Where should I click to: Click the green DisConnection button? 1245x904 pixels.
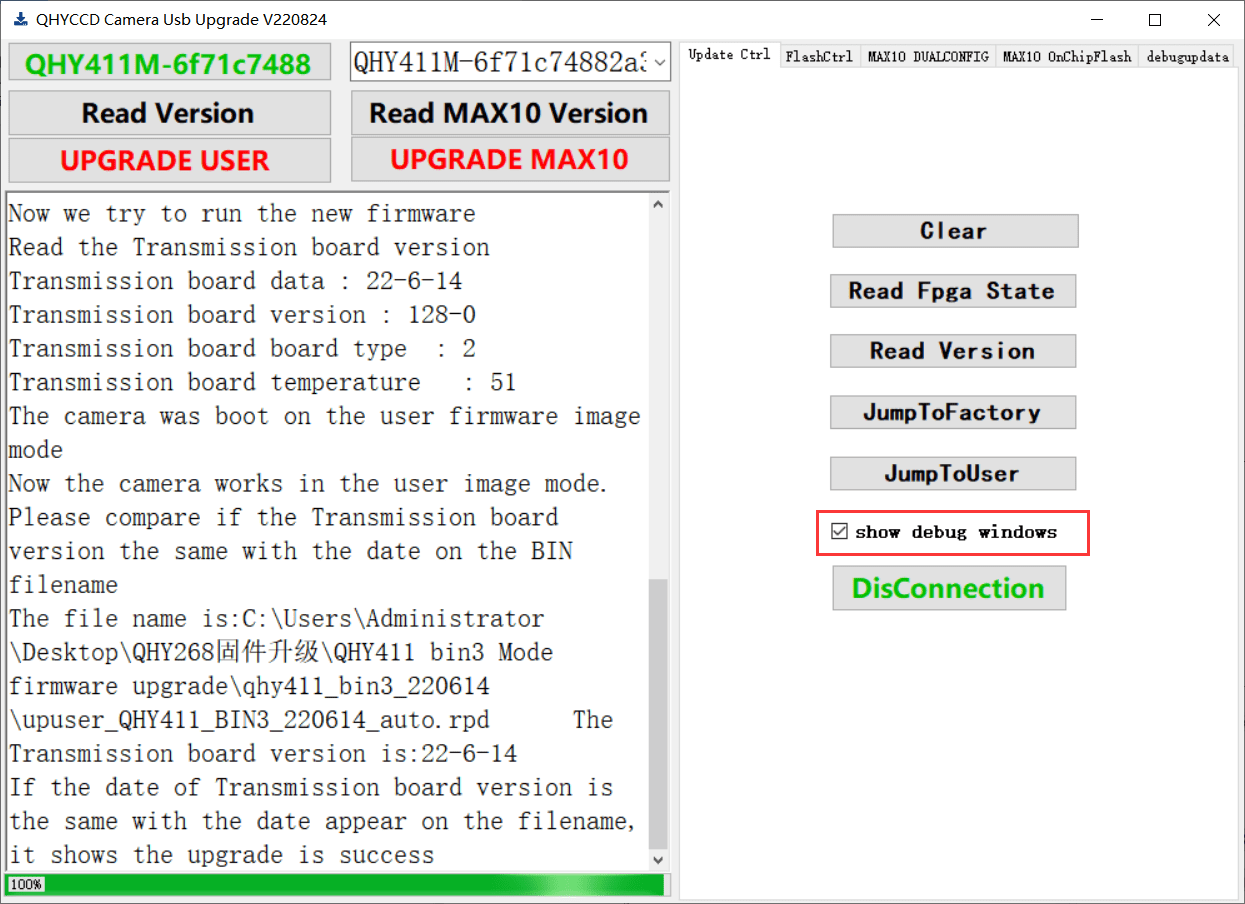tap(949, 588)
